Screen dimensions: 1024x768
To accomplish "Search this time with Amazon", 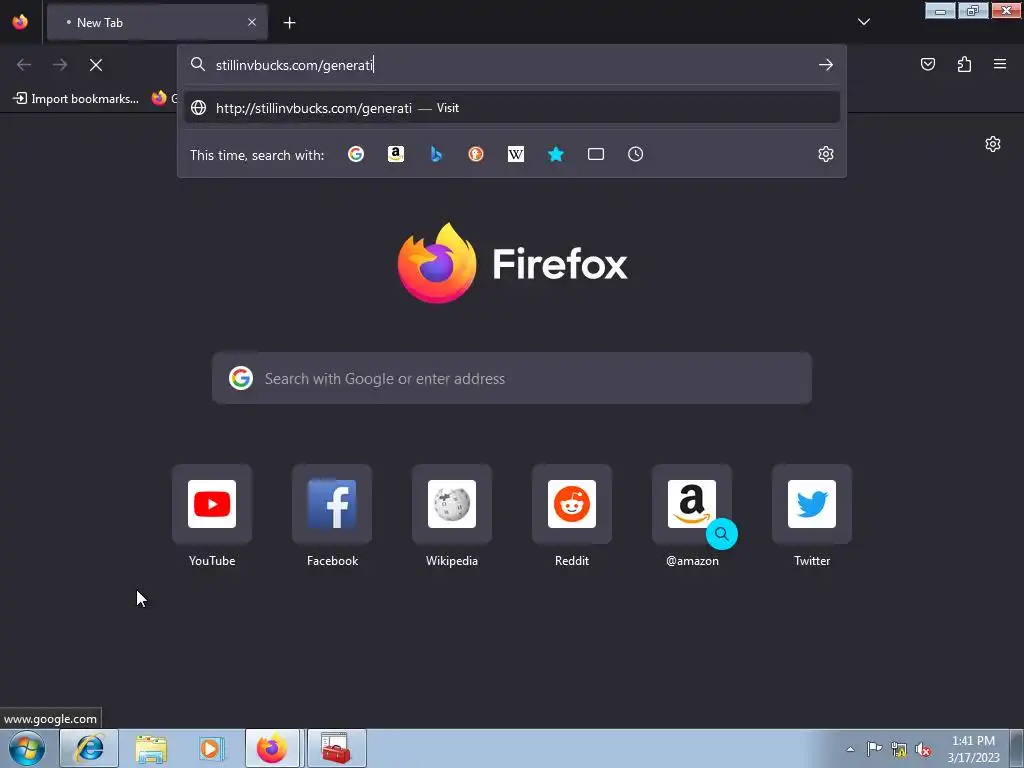I will click(396, 154).
